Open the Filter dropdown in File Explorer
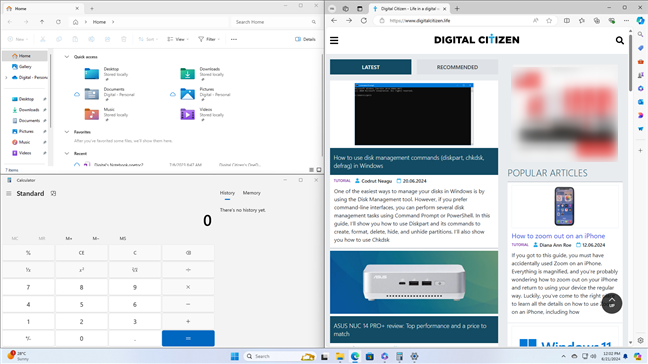Screen dimensions: 648x364 (x=209, y=39)
